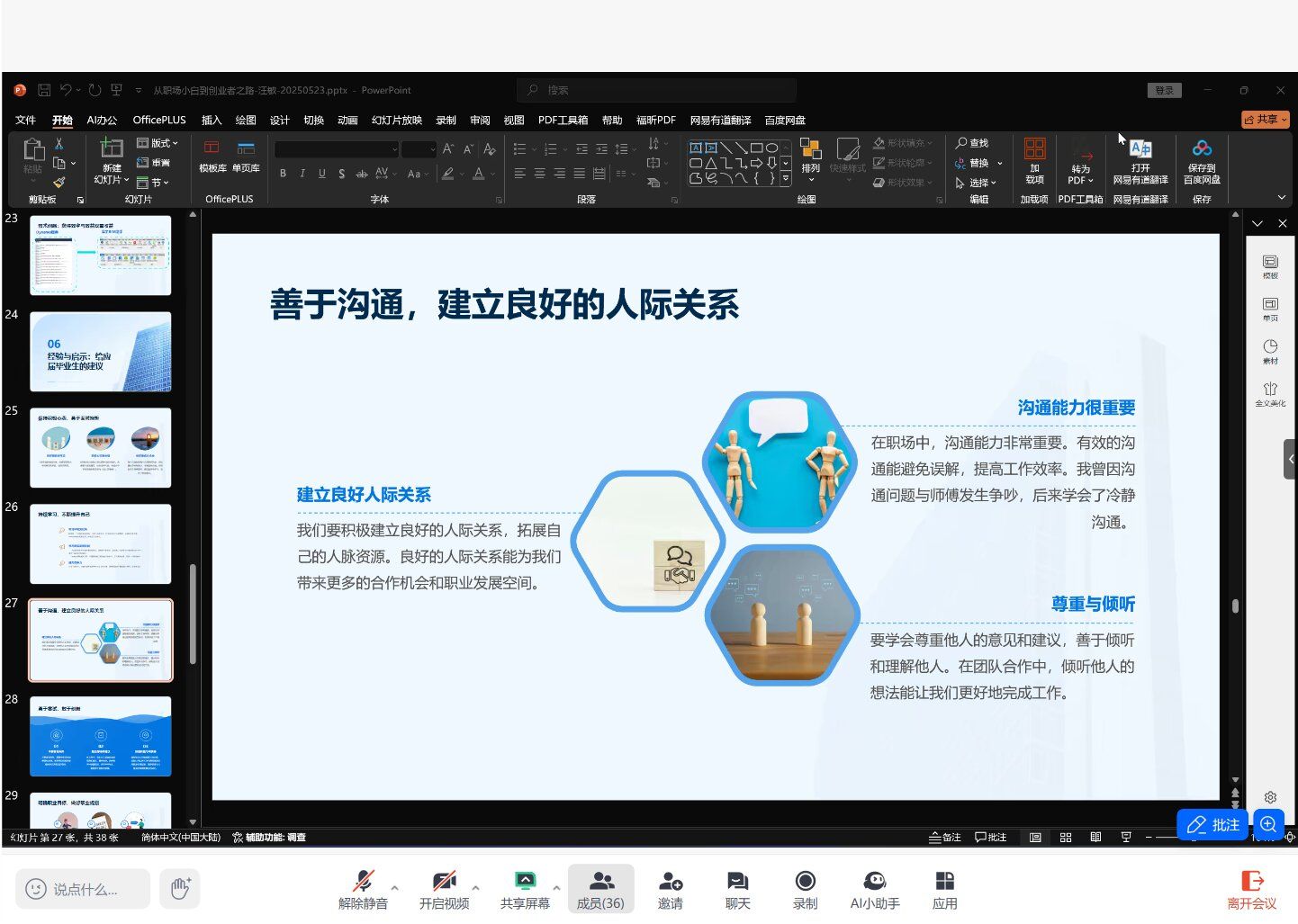Click the blue 批注 annotate button

pos(1212,825)
